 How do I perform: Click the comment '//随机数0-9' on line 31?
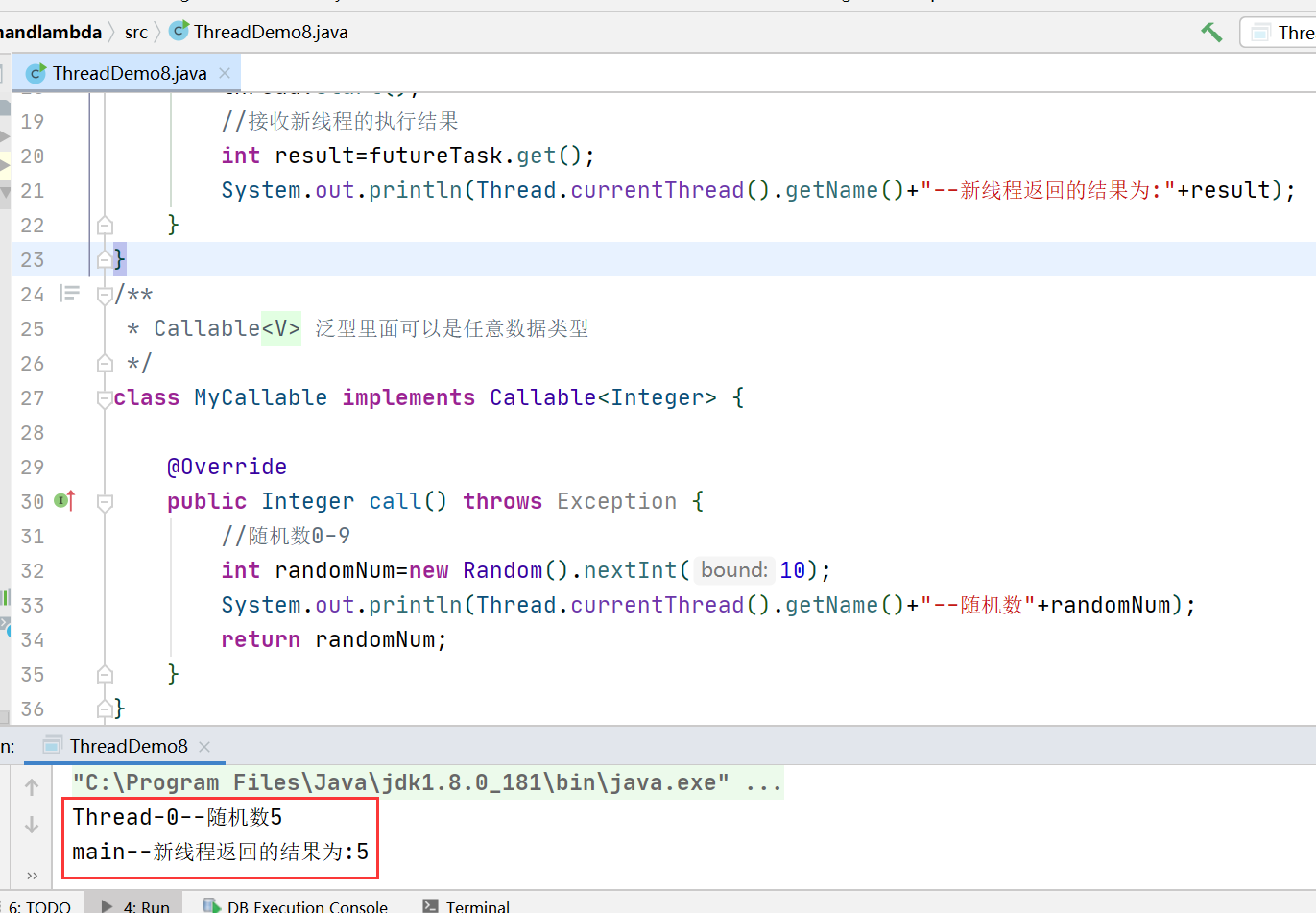(x=286, y=536)
